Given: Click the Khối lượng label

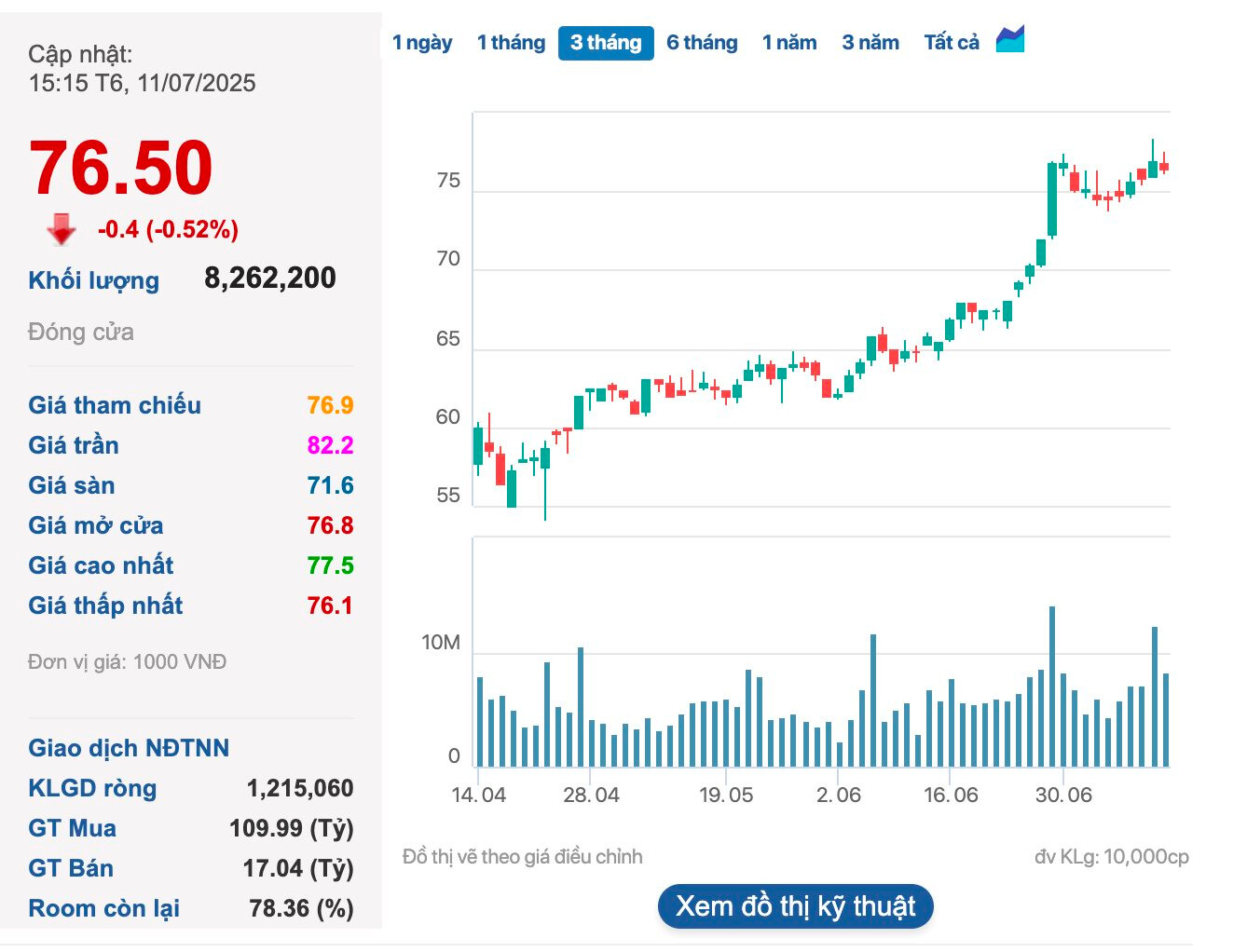Looking at the screenshot, I should (x=94, y=280).
